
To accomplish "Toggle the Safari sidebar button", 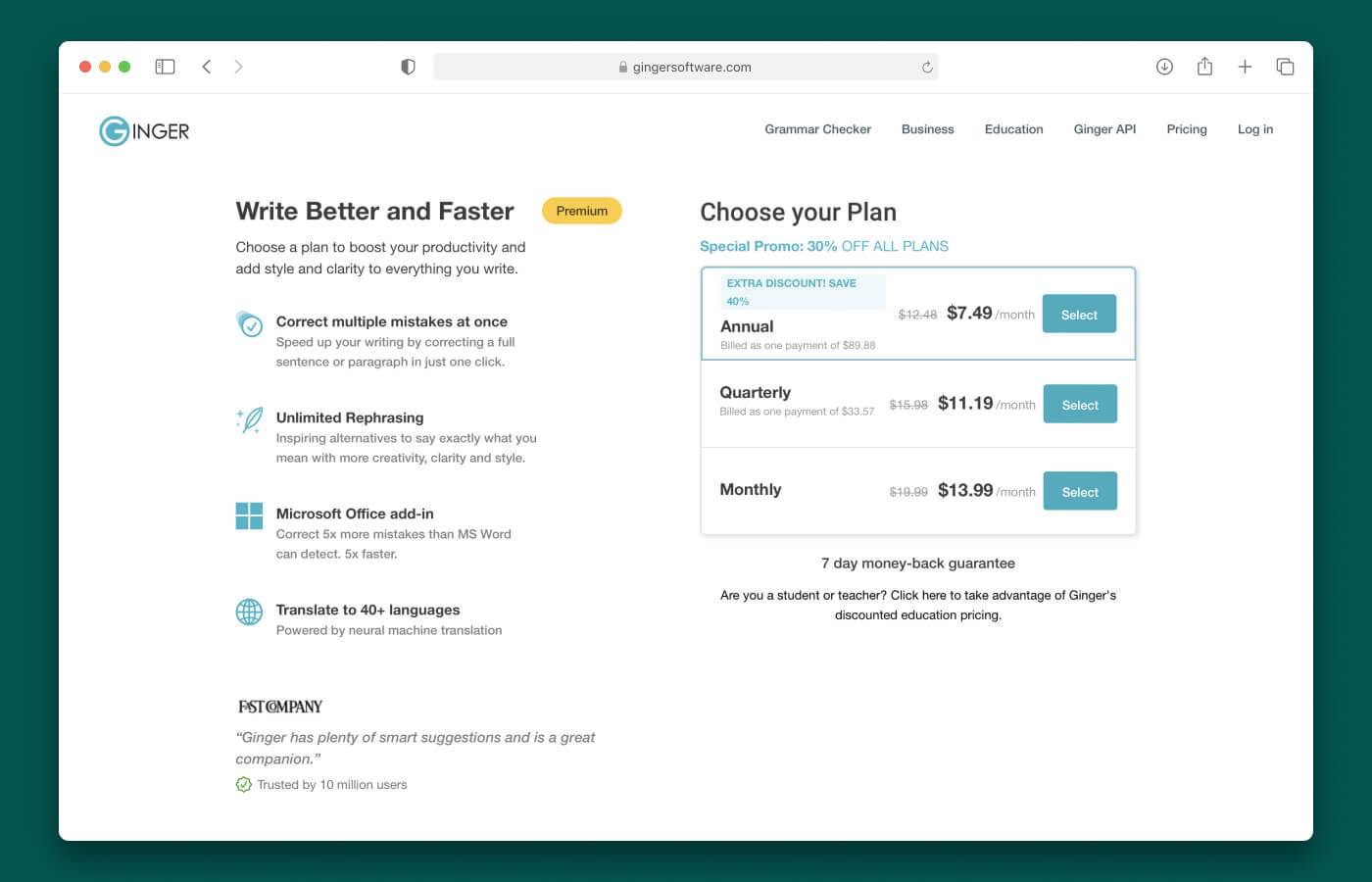I will [x=165, y=67].
